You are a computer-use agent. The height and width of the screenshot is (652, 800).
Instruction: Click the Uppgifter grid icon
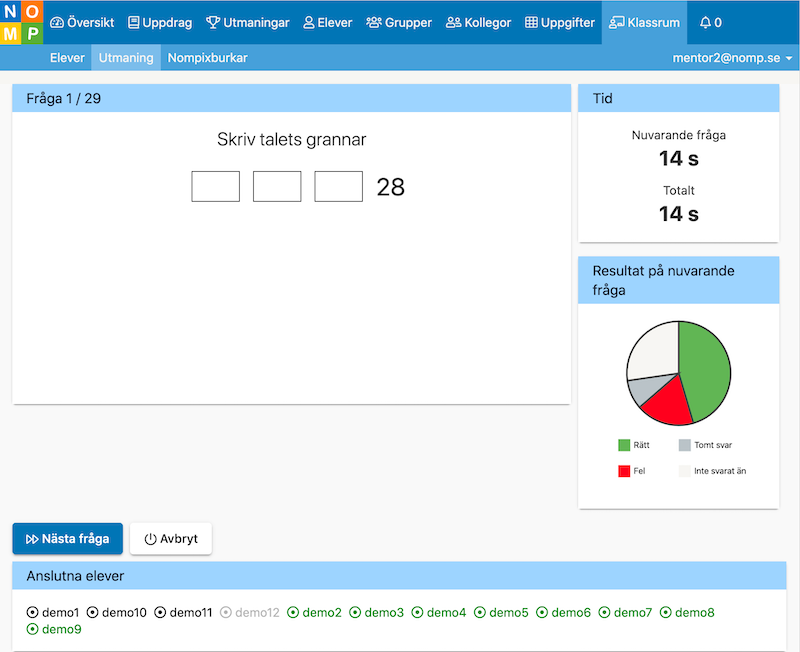point(531,22)
